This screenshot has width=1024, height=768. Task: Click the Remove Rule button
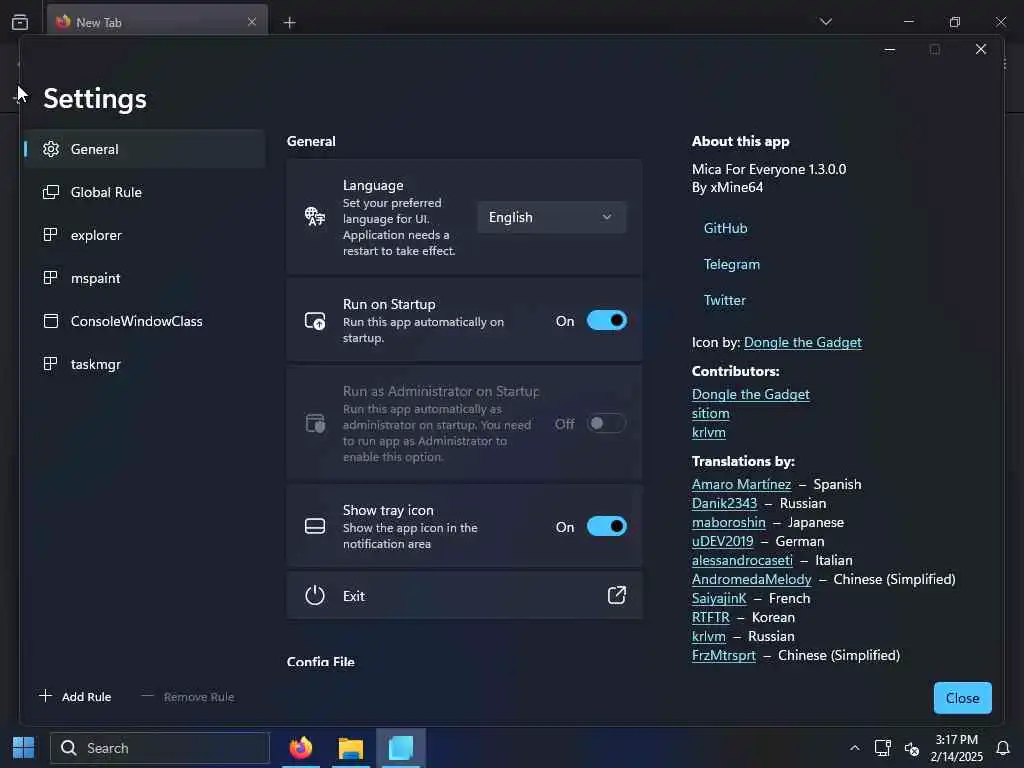click(188, 697)
